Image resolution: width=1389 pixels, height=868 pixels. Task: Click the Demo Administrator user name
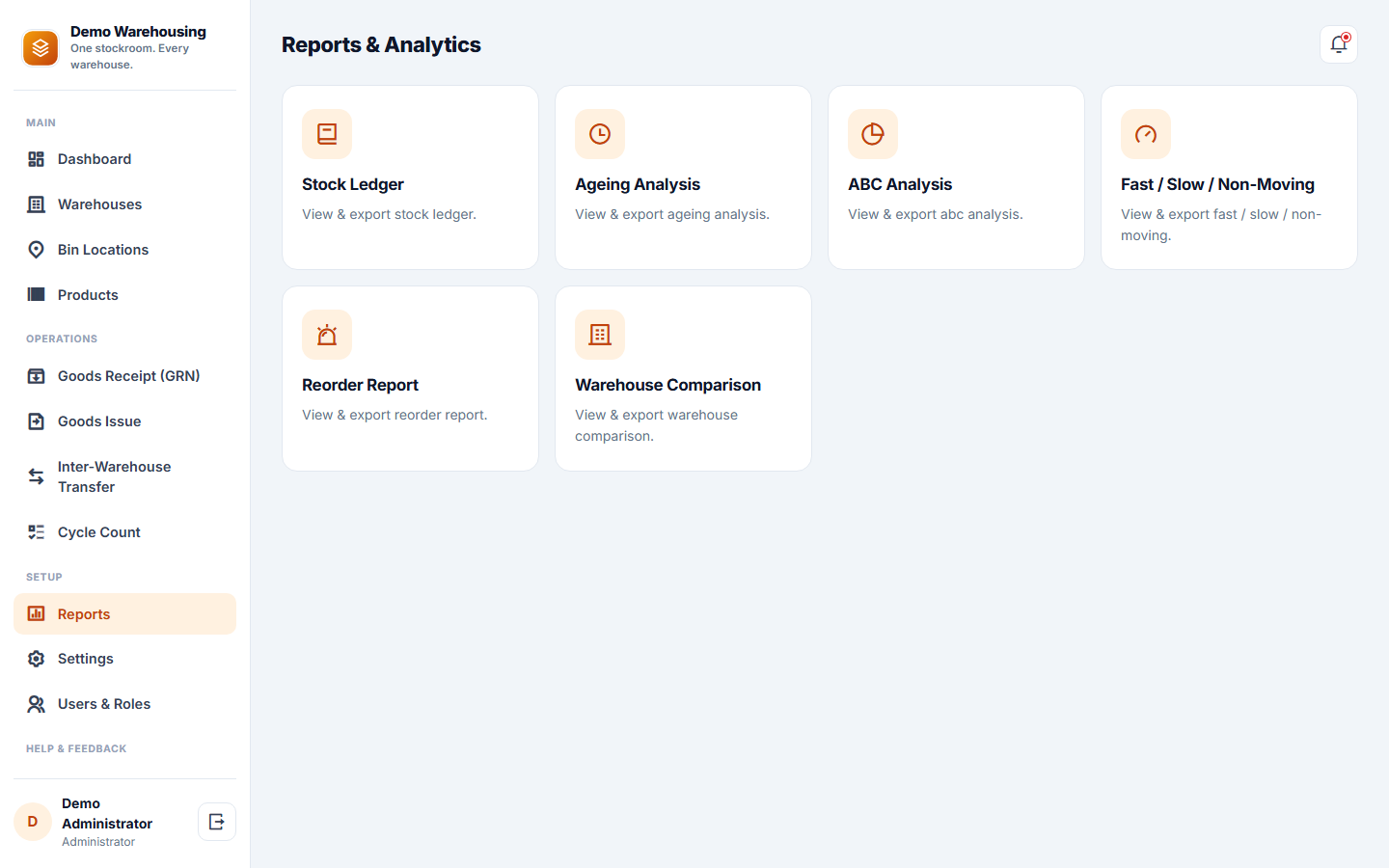tap(107, 813)
